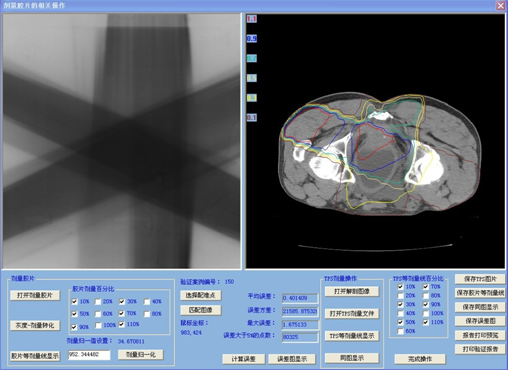508x370 pixels.
Task: Click the 计算误差 button
Action: [244, 359]
